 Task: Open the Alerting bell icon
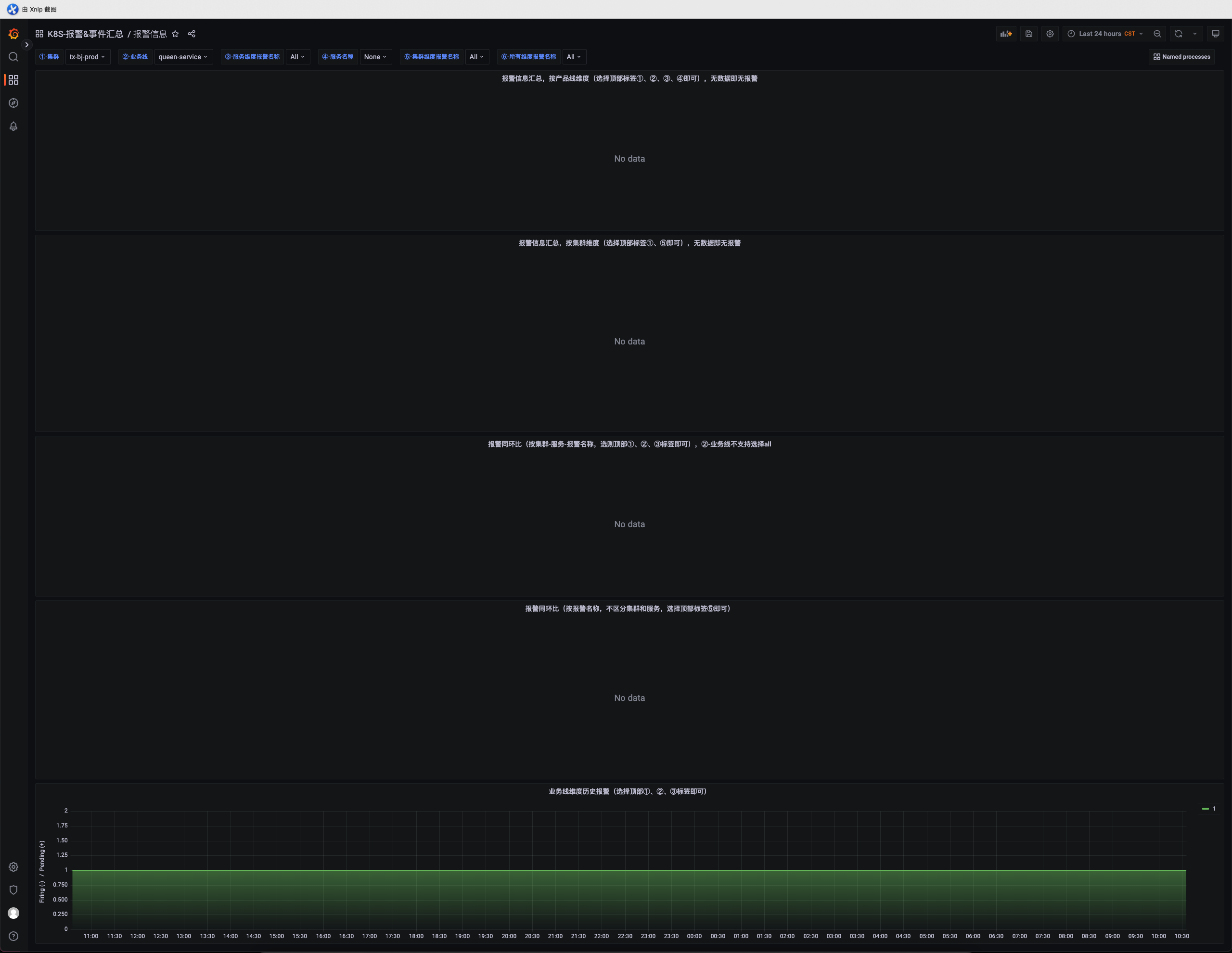pyautogui.click(x=13, y=127)
